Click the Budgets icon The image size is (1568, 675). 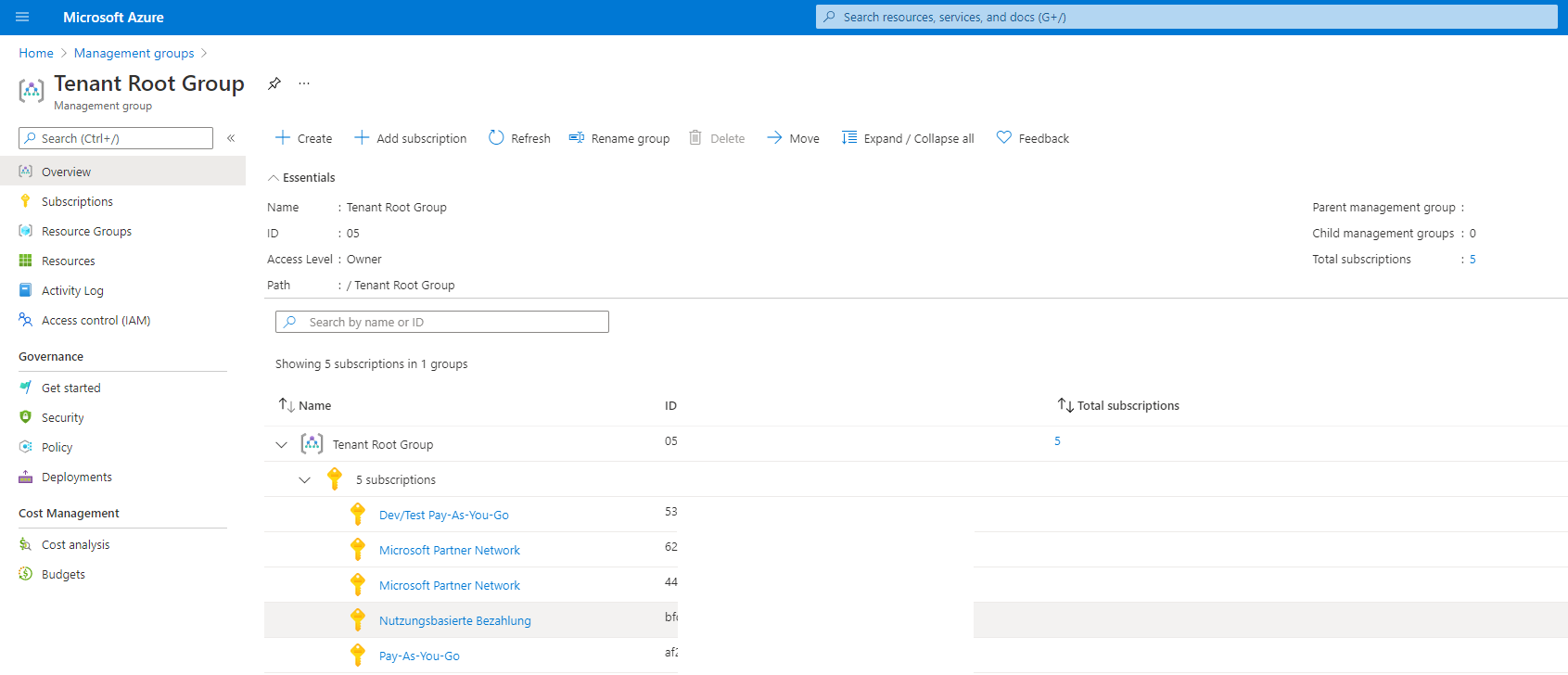click(x=26, y=574)
